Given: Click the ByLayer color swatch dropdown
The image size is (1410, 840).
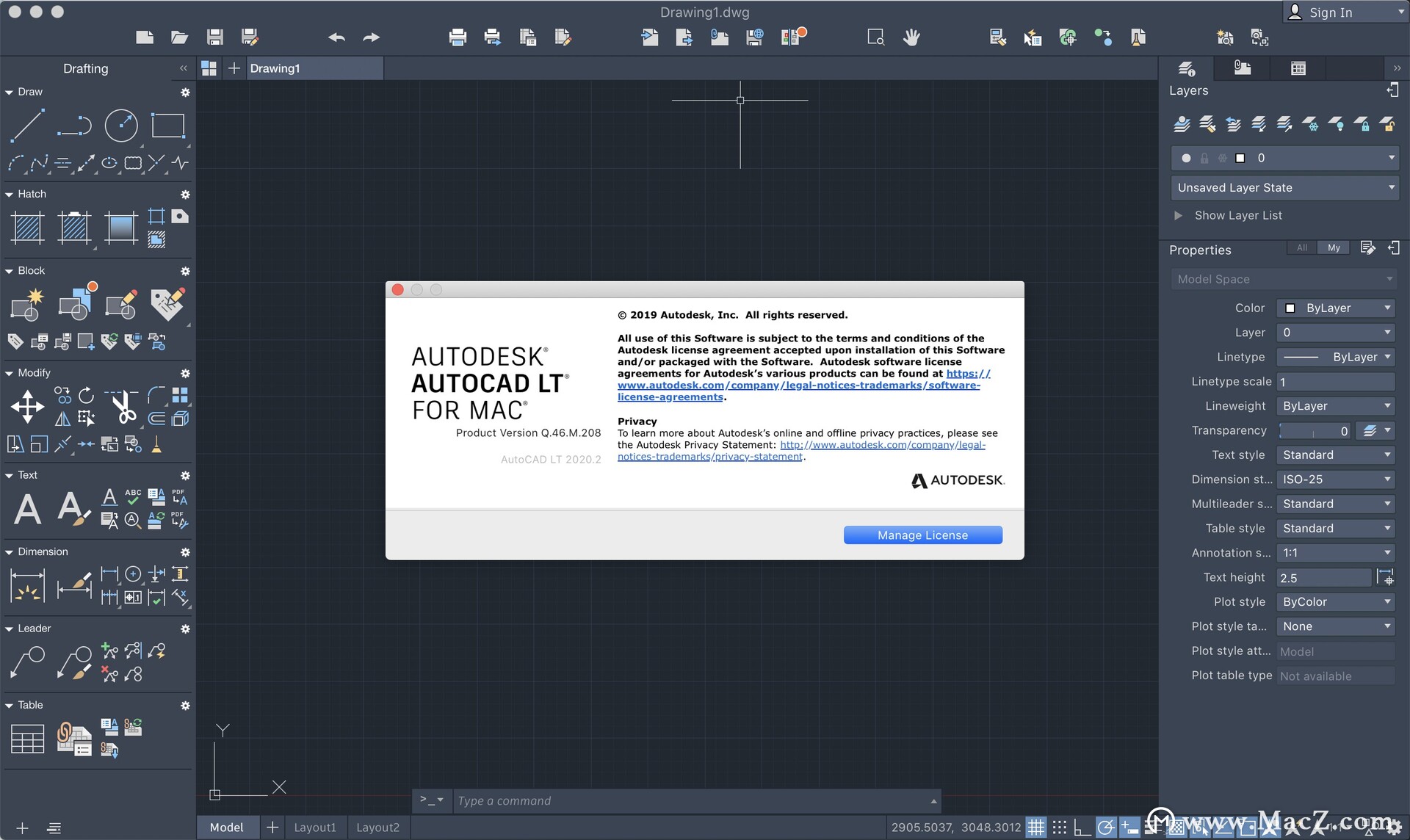Looking at the screenshot, I should pos(1335,308).
